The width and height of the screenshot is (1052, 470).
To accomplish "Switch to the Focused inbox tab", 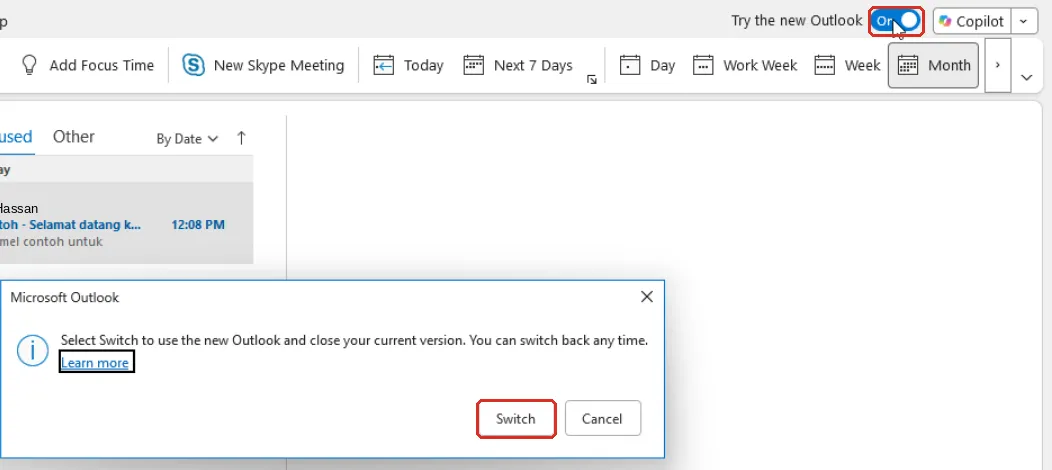I will click(15, 136).
